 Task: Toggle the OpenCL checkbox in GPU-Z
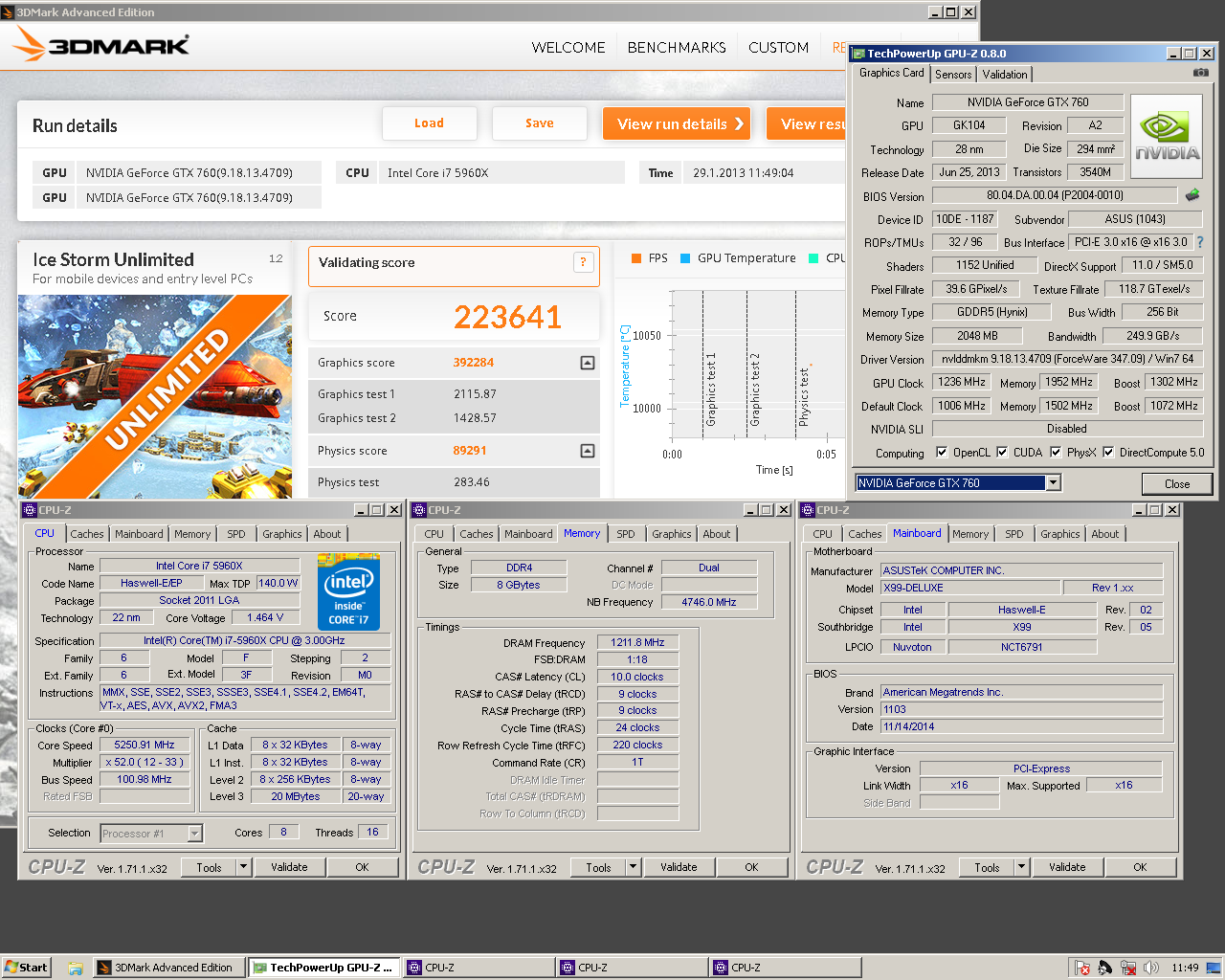942,453
